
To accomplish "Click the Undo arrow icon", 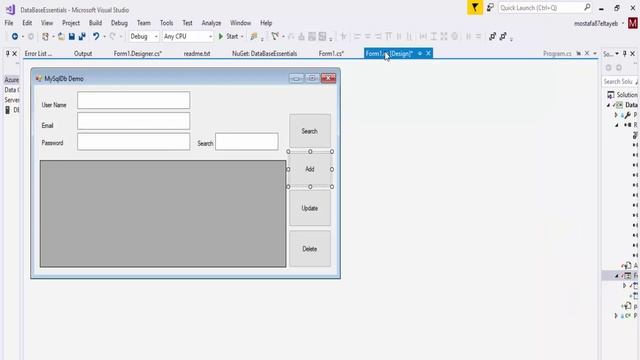I will [96, 36].
